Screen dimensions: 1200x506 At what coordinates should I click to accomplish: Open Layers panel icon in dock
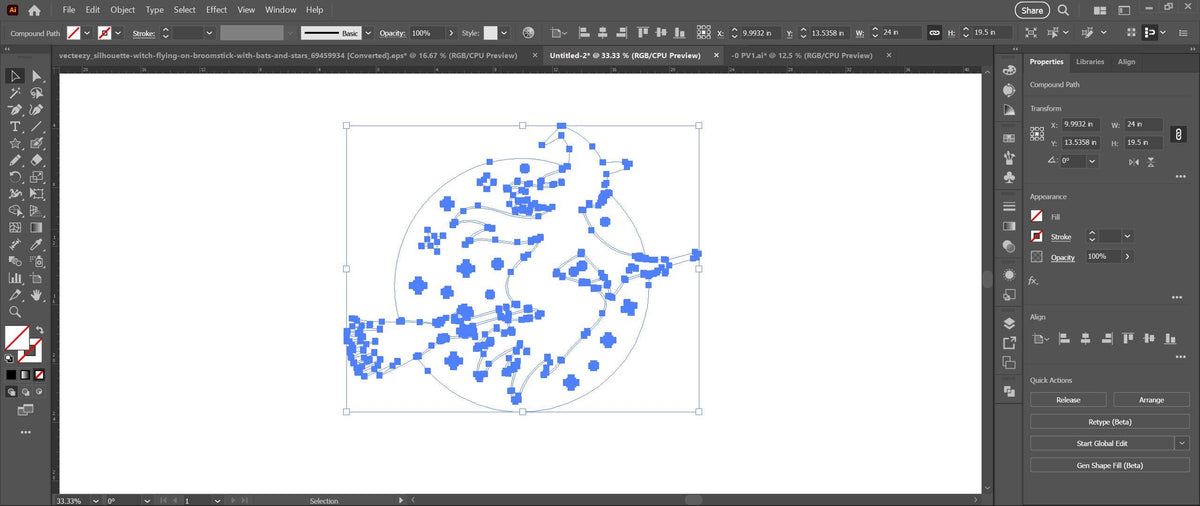point(1009,322)
